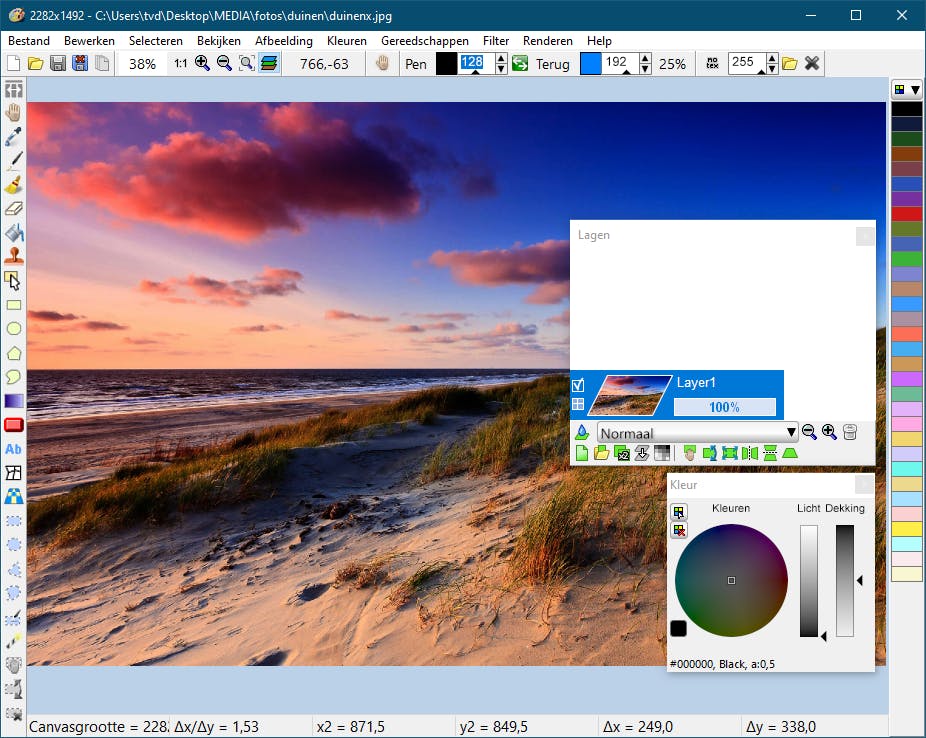Duplicate layer using the x2 icon
This screenshot has height=738, width=926.
621,454
